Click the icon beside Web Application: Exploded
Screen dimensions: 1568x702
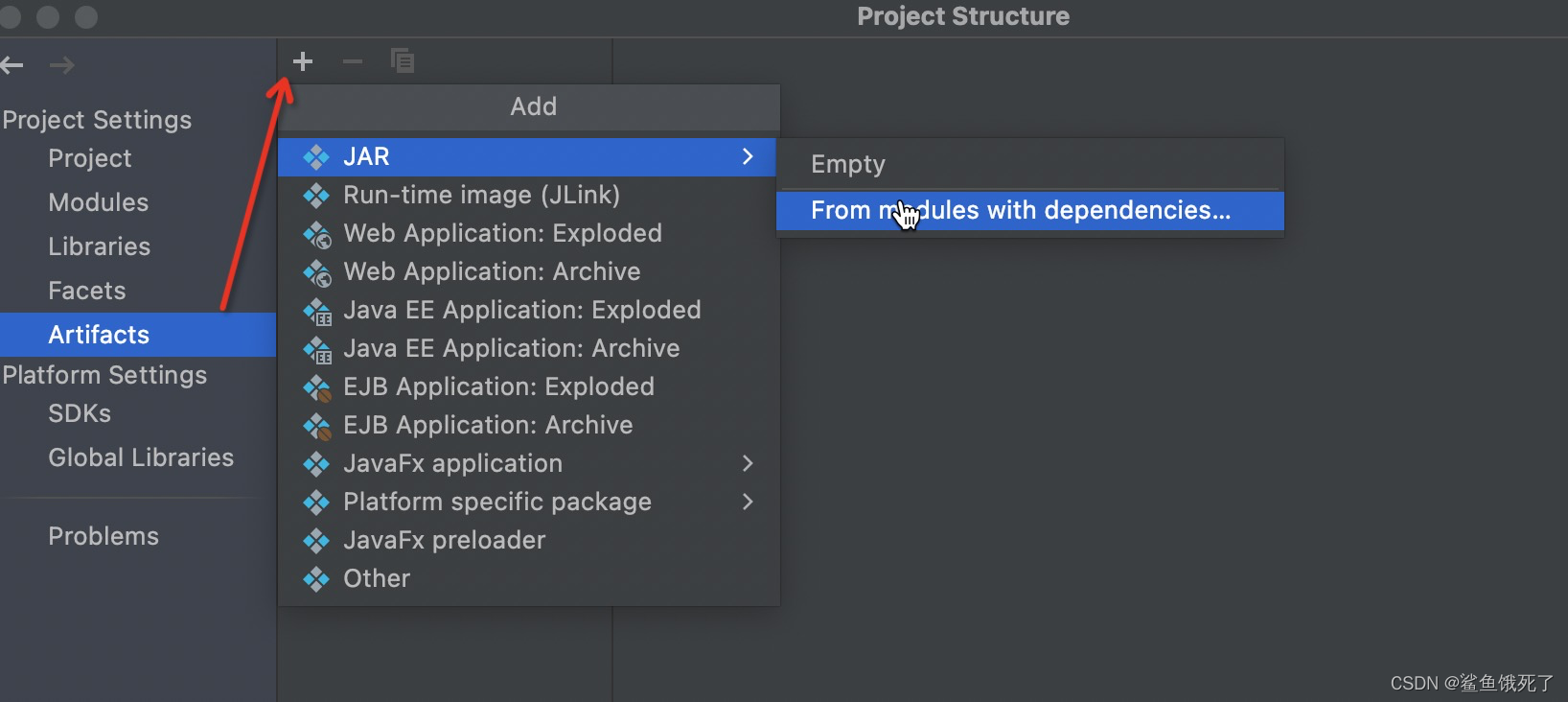click(317, 234)
